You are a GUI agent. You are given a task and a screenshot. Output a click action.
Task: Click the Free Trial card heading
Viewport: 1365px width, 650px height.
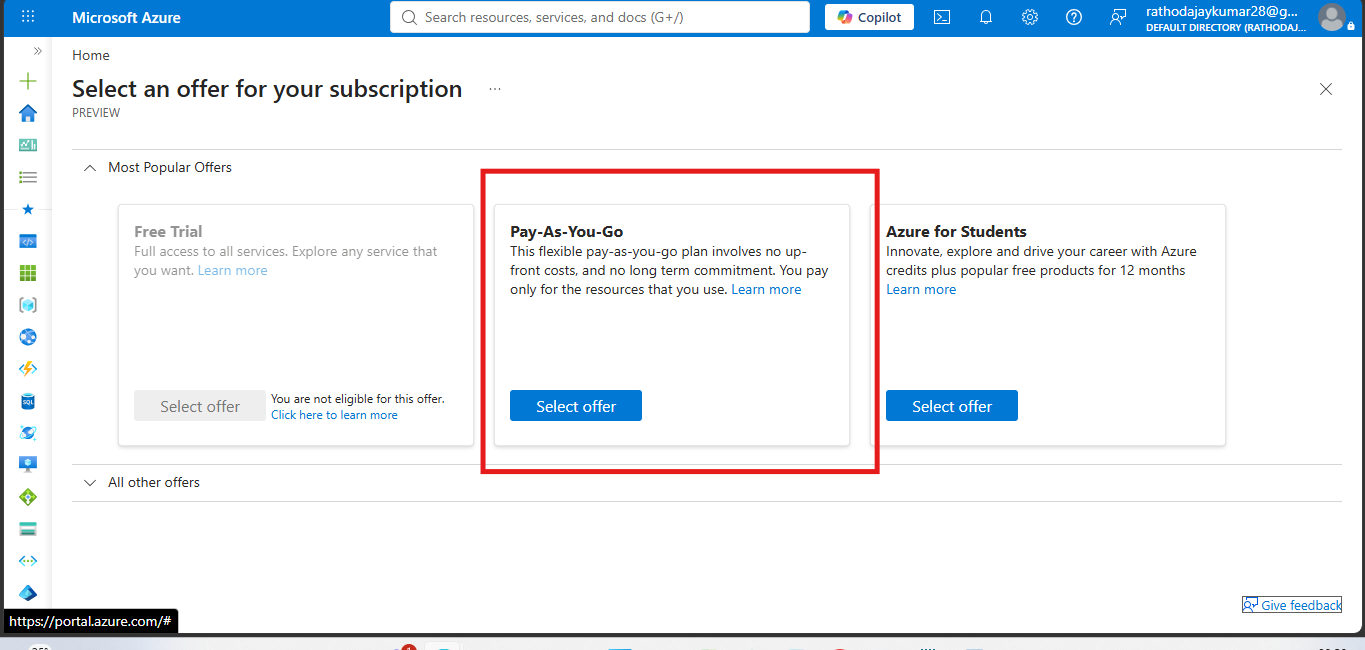click(168, 231)
